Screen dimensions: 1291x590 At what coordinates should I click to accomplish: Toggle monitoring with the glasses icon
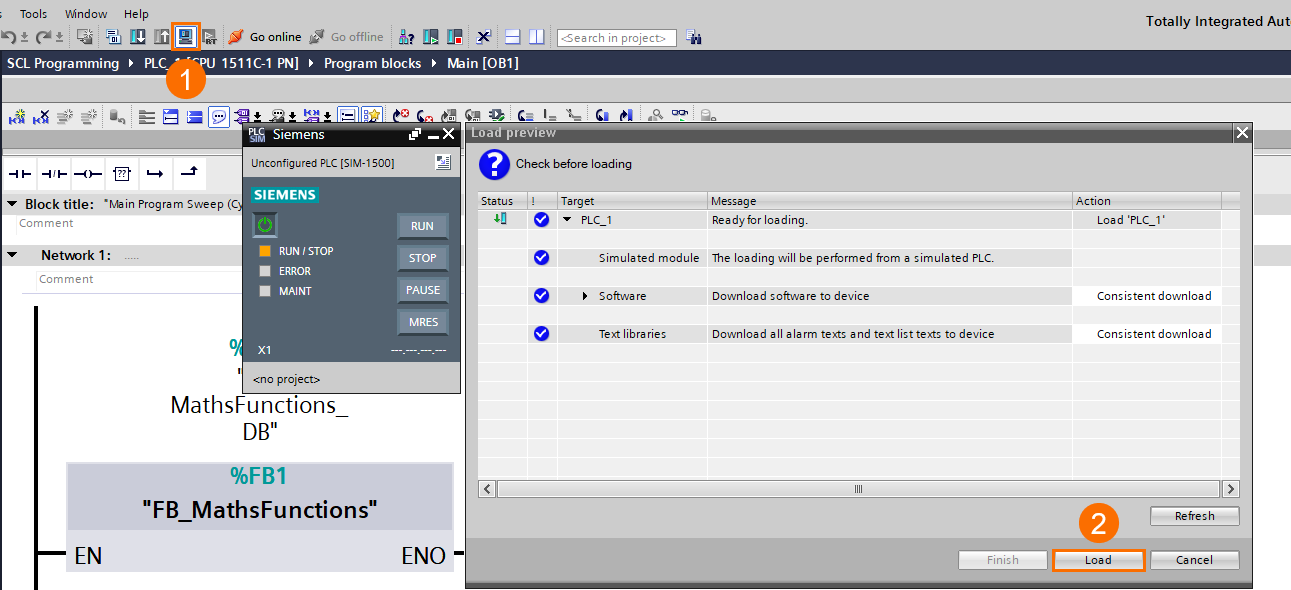[x=678, y=116]
